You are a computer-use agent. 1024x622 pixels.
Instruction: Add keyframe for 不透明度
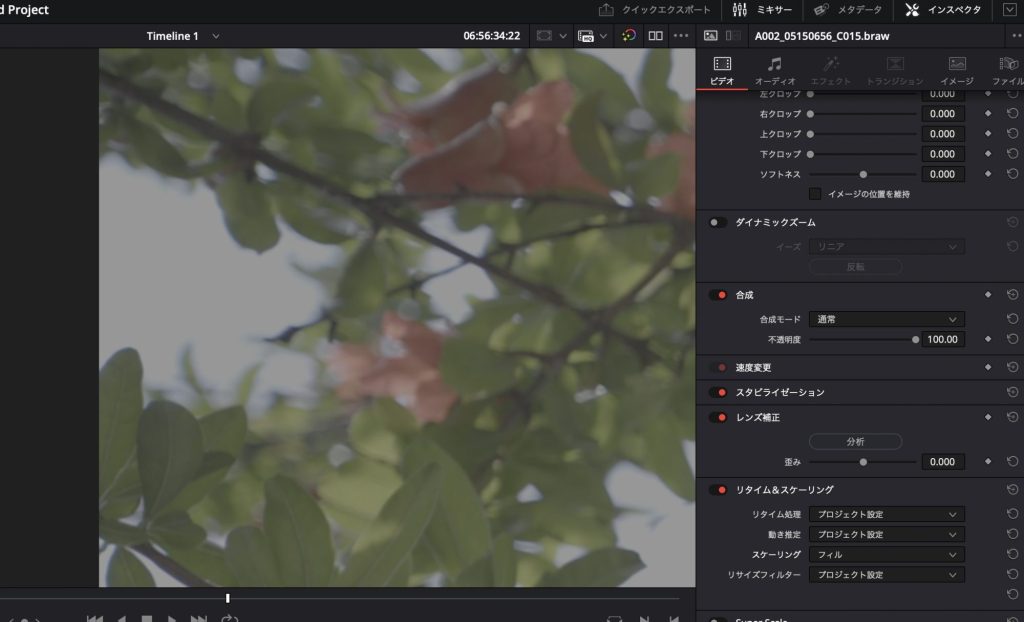pyautogui.click(x=987, y=339)
